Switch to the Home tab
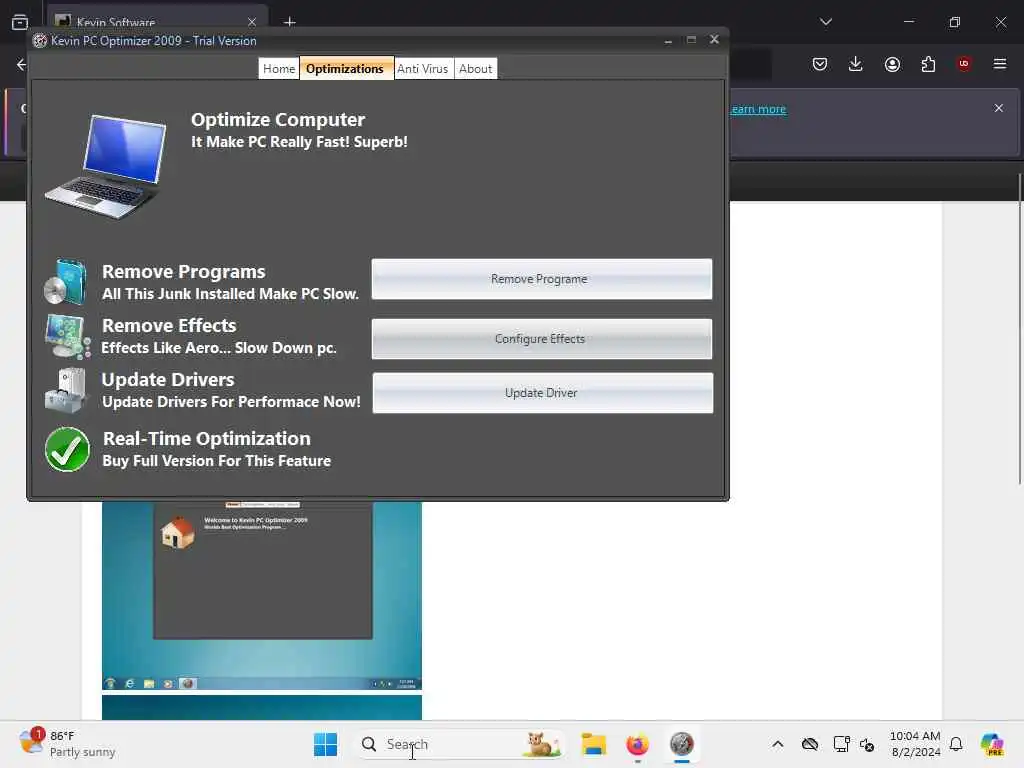This screenshot has height=768, width=1024. [279, 69]
